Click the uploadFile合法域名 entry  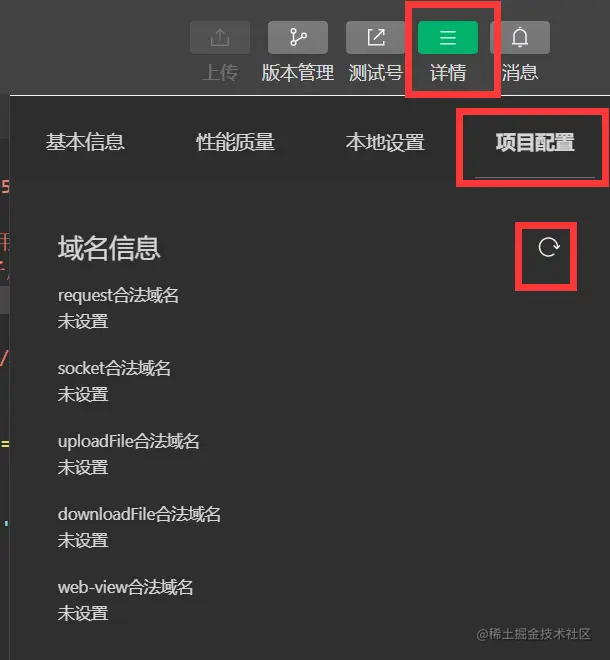coord(128,441)
